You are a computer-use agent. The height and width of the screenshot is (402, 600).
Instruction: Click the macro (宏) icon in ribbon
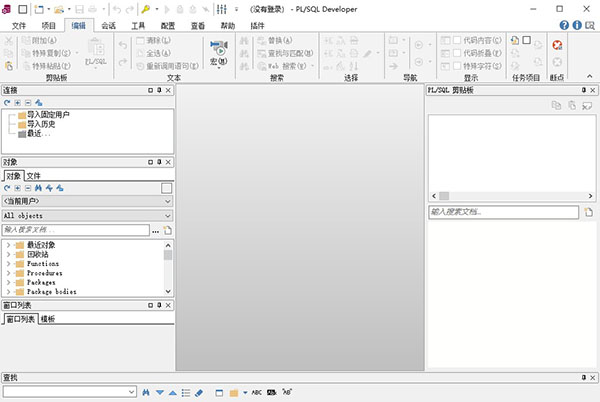tap(218, 46)
